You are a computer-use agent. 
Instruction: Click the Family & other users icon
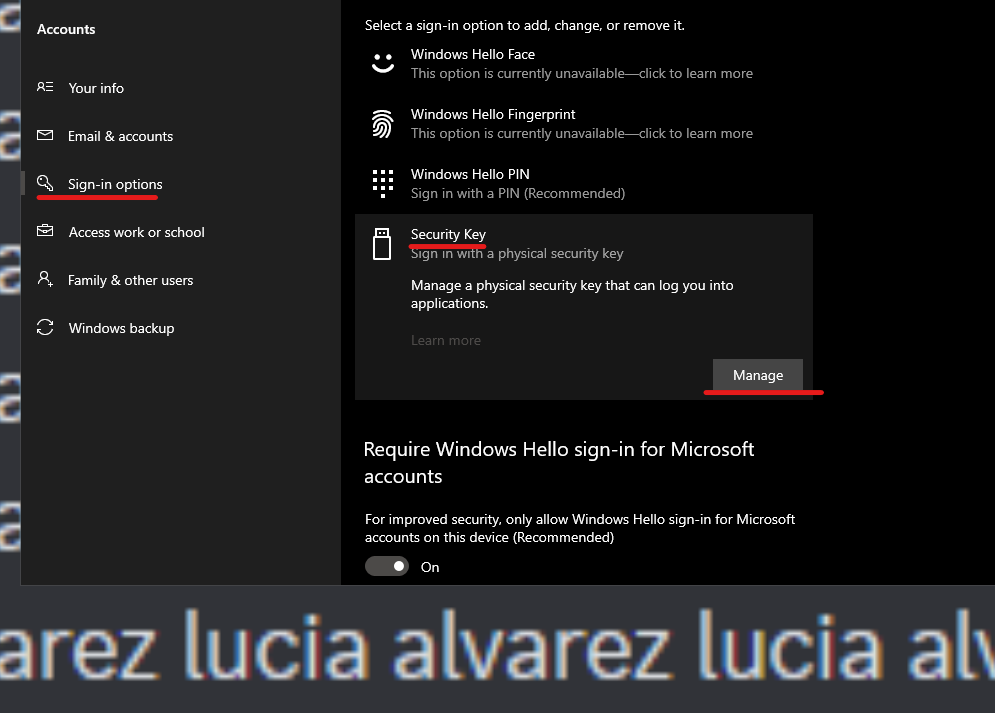tap(45, 279)
